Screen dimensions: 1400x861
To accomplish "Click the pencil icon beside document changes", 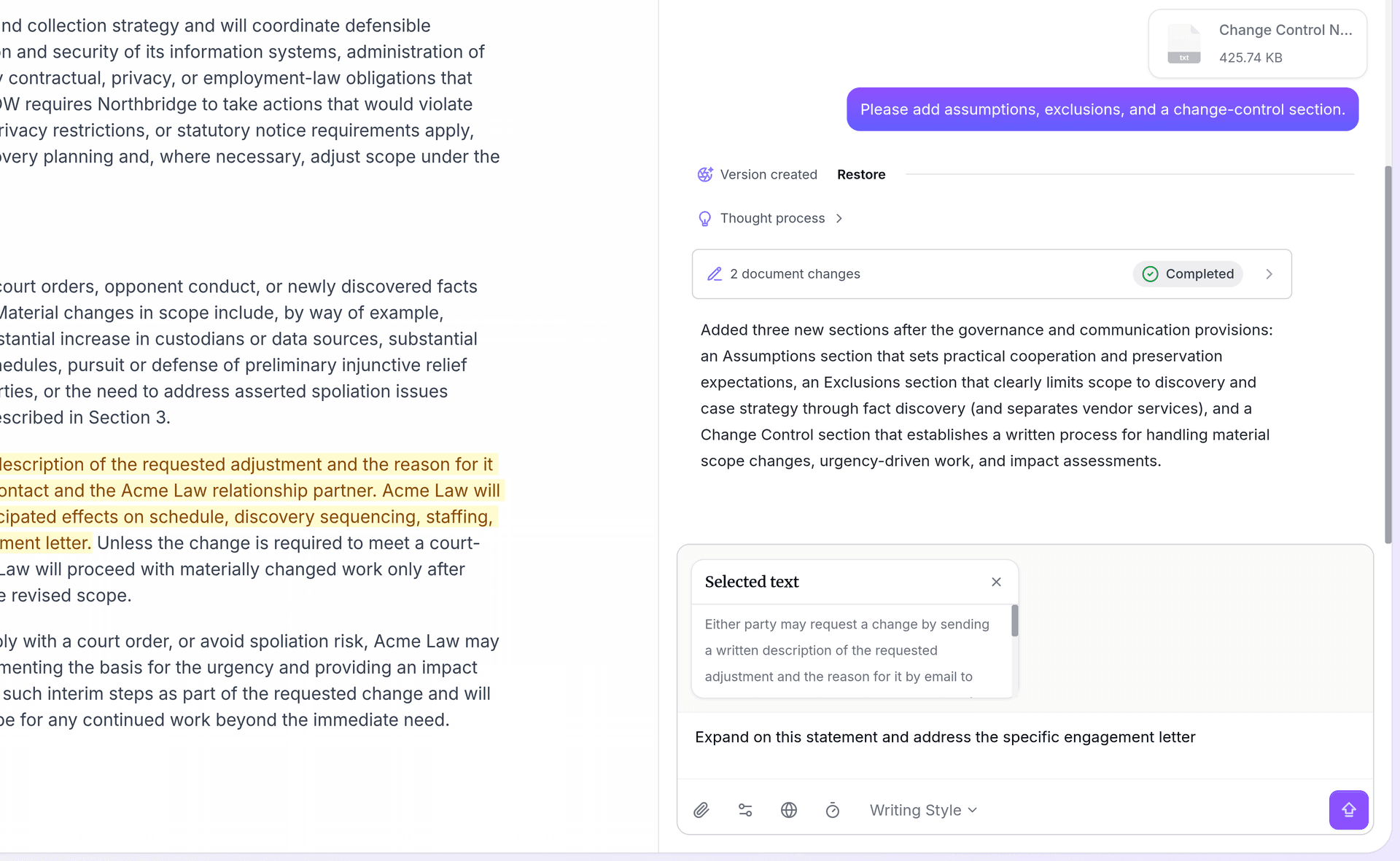I will pyautogui.click(x=715, y=274).
